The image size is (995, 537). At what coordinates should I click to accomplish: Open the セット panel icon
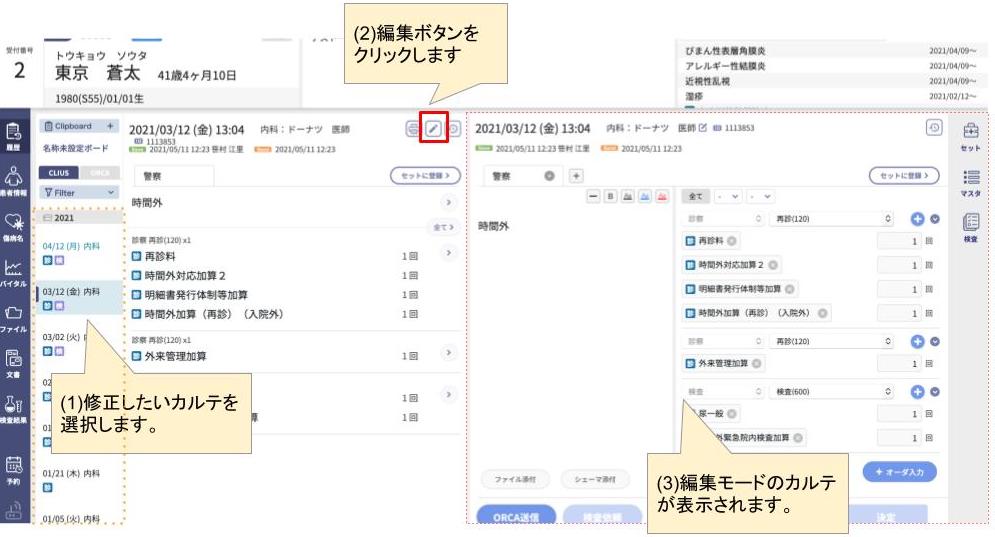point(970,136)
